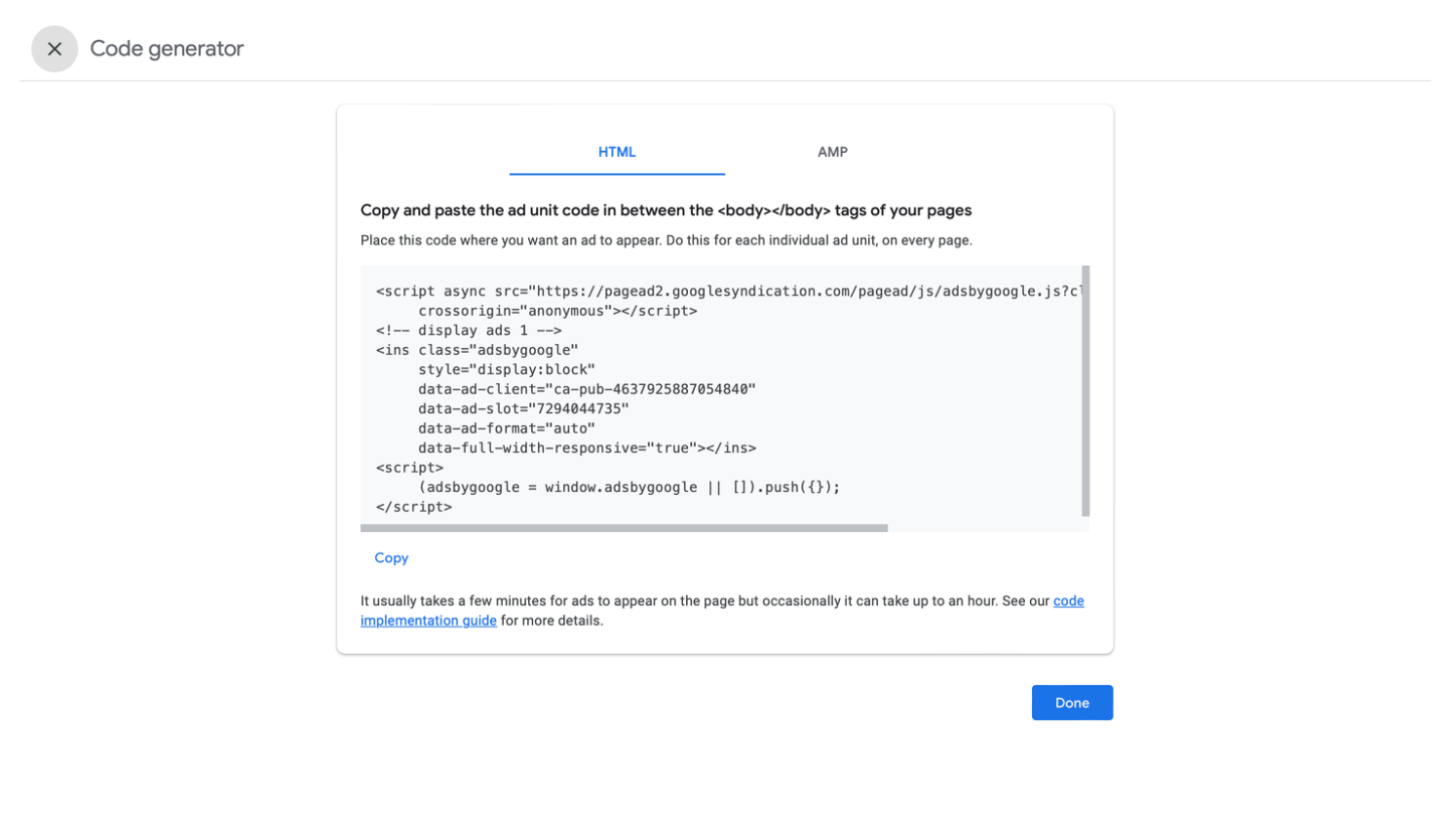Click the adsbygoogle script source line
The width and height of the screenshot is (1450, 840).
682,290
